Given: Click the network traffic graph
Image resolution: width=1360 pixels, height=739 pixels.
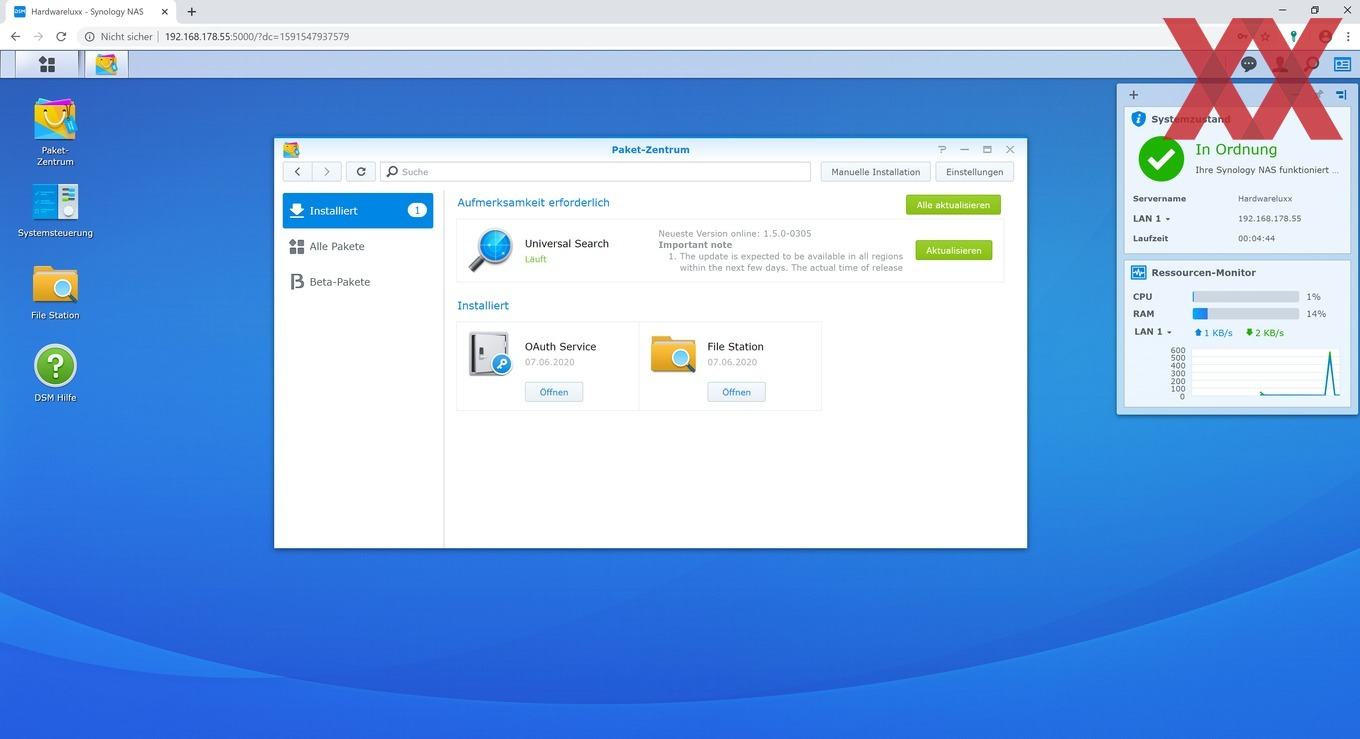Looking at the screenshot, I should click(x=1265, y=373).
